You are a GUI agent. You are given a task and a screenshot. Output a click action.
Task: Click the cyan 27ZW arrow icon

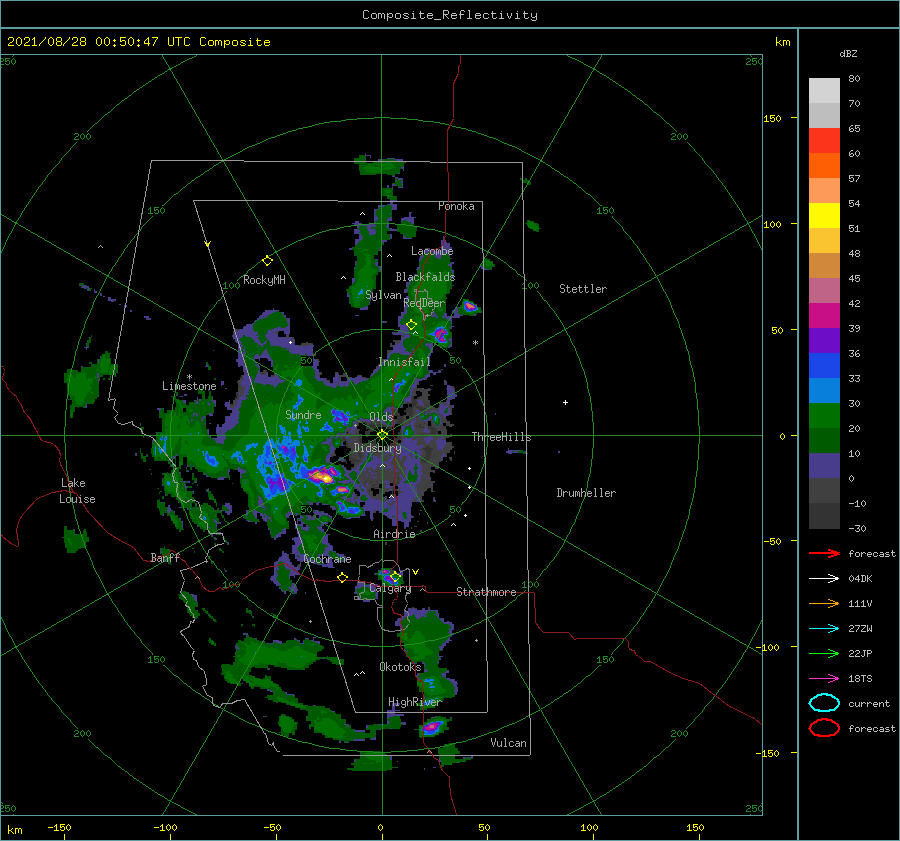[x=824, y=629]
